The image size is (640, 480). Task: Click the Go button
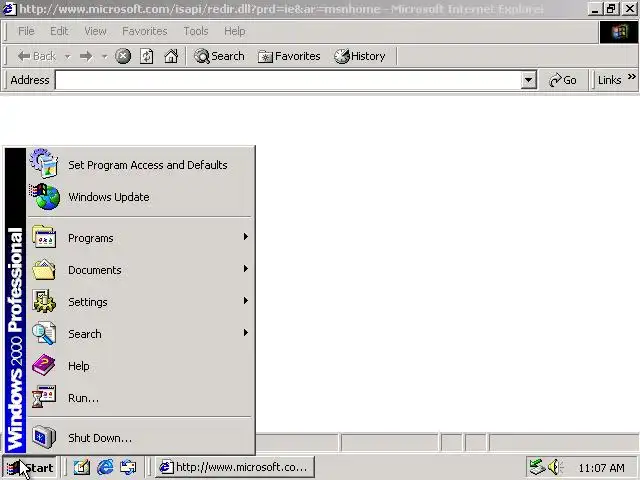click(563, 80)
